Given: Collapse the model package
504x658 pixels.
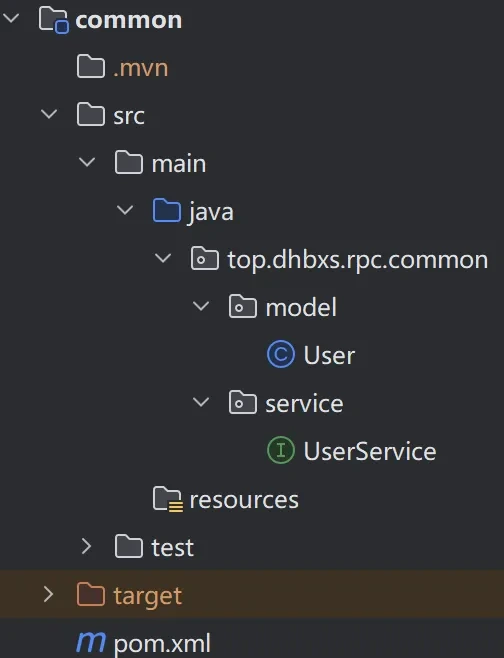Looking at the screenshot, I should [x=201, y=306].
